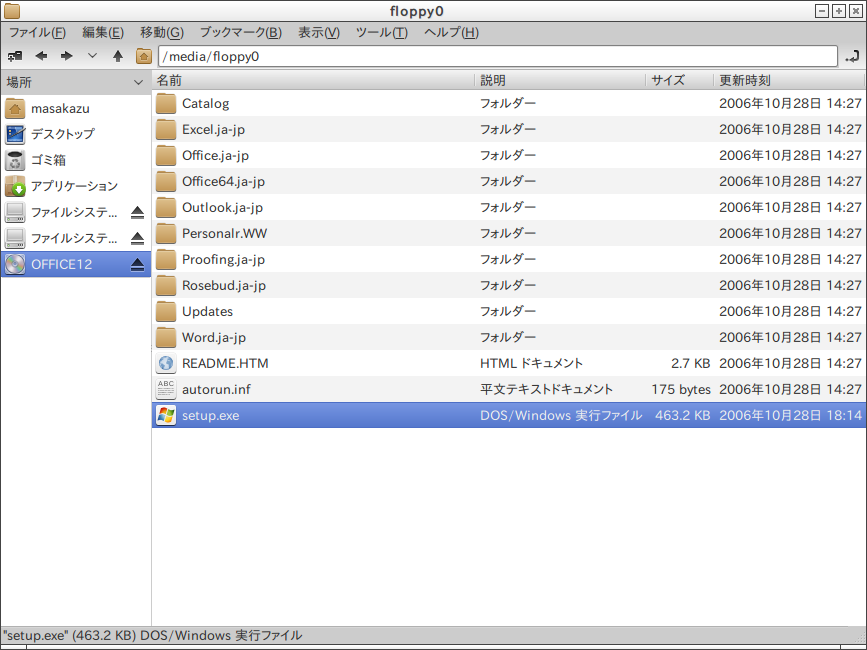Select masakazu home in places

(76, 108)
